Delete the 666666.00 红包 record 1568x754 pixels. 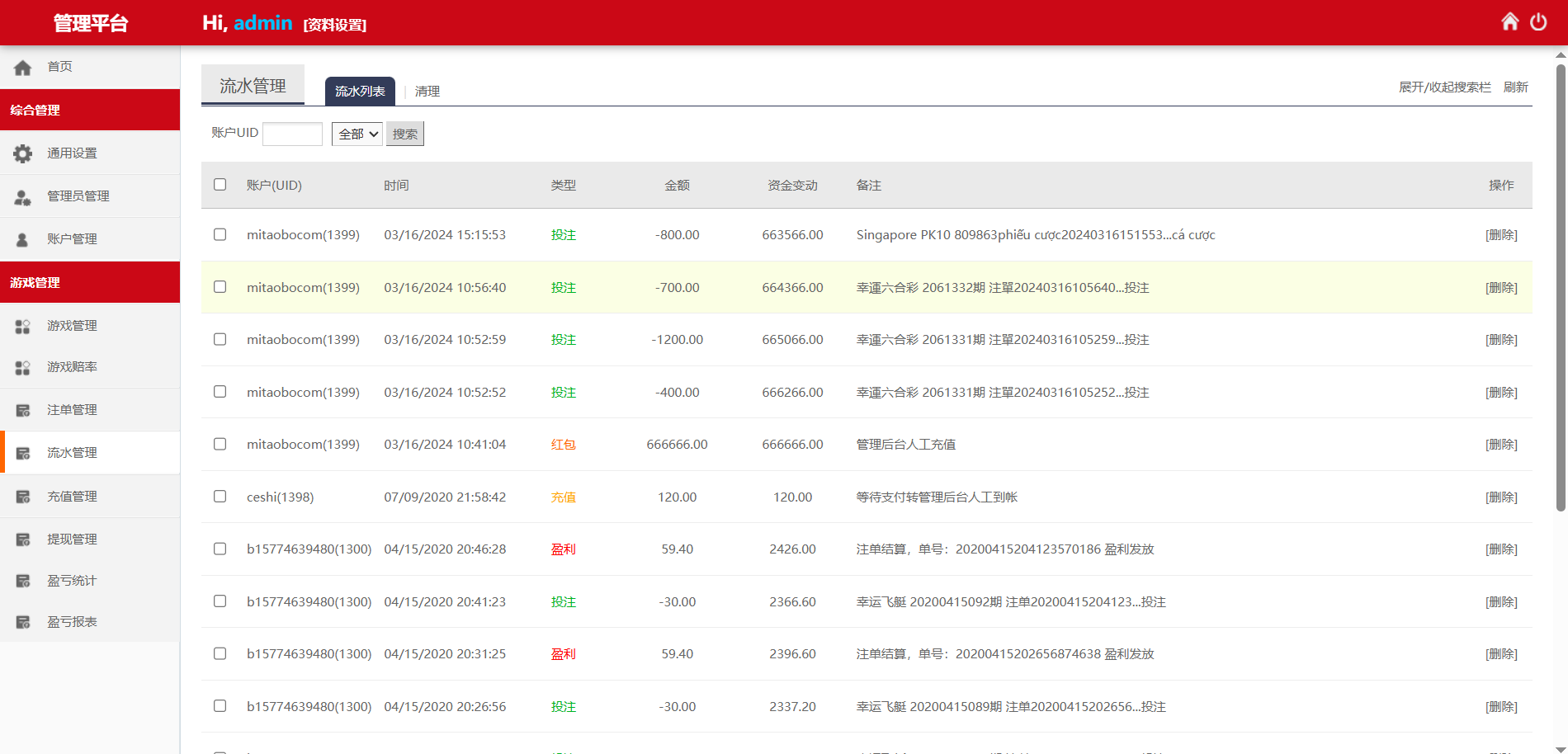(1501, 445)
